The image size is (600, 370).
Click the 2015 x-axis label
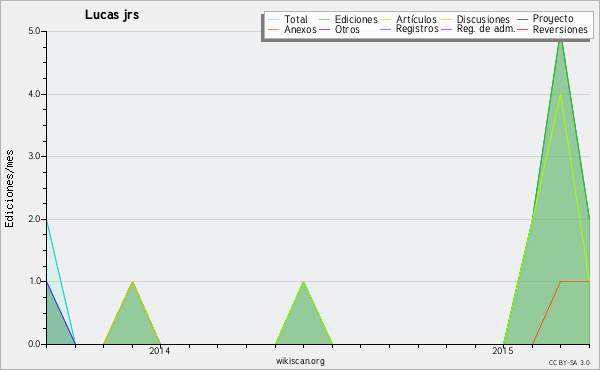pyautogui.click(x=502, y=350)
